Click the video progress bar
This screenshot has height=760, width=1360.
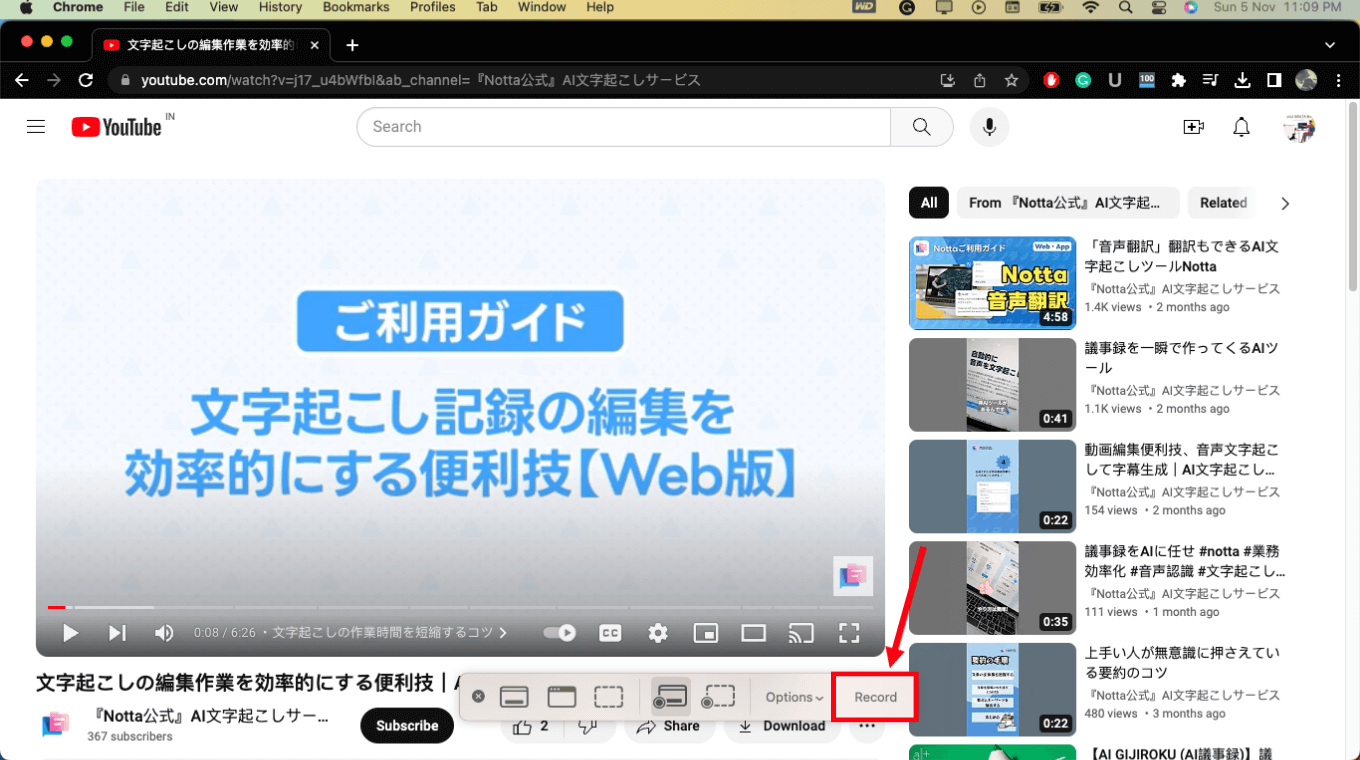pyautogui.click(x=460, y=607)
